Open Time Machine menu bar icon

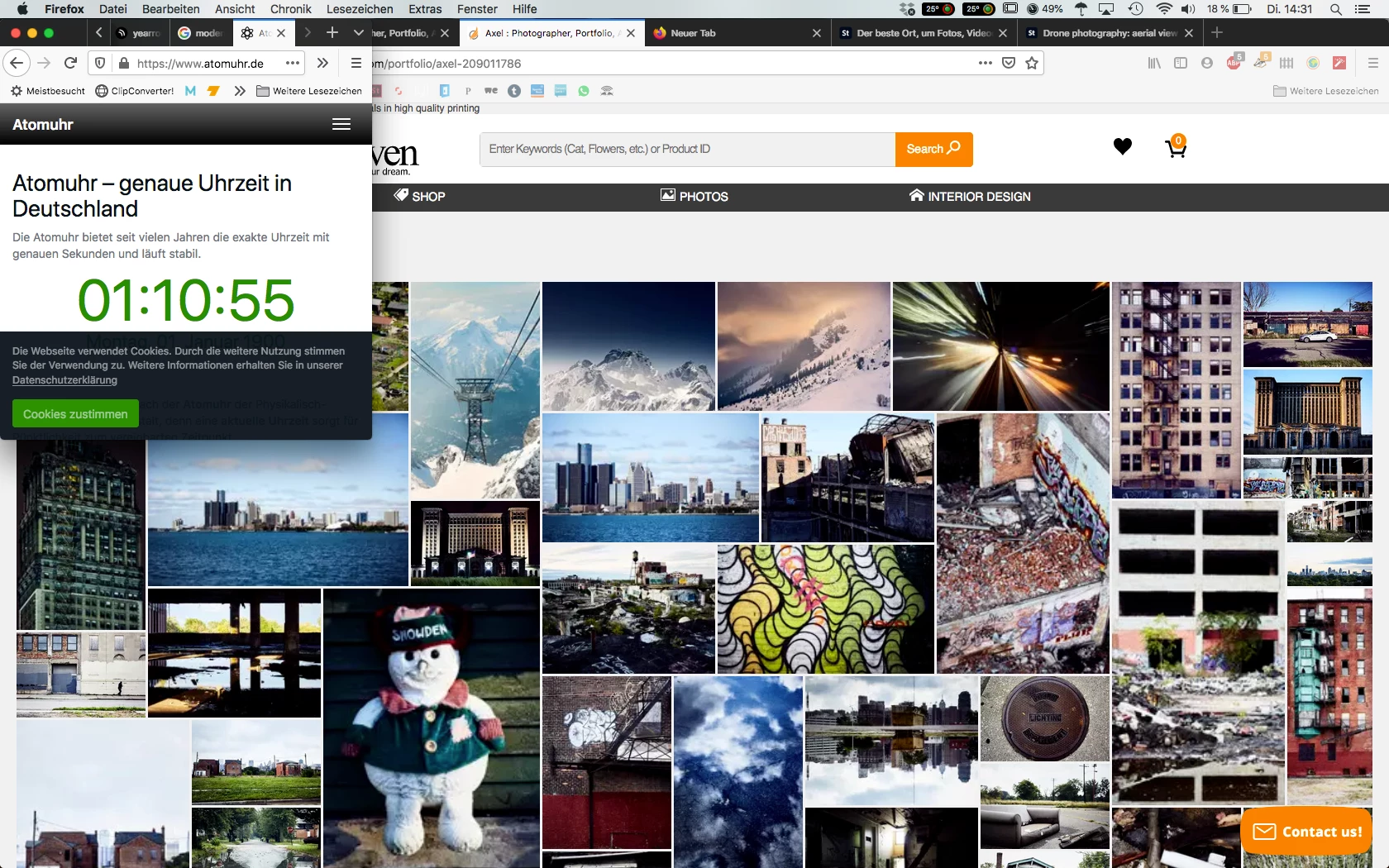coord(1136,9)
